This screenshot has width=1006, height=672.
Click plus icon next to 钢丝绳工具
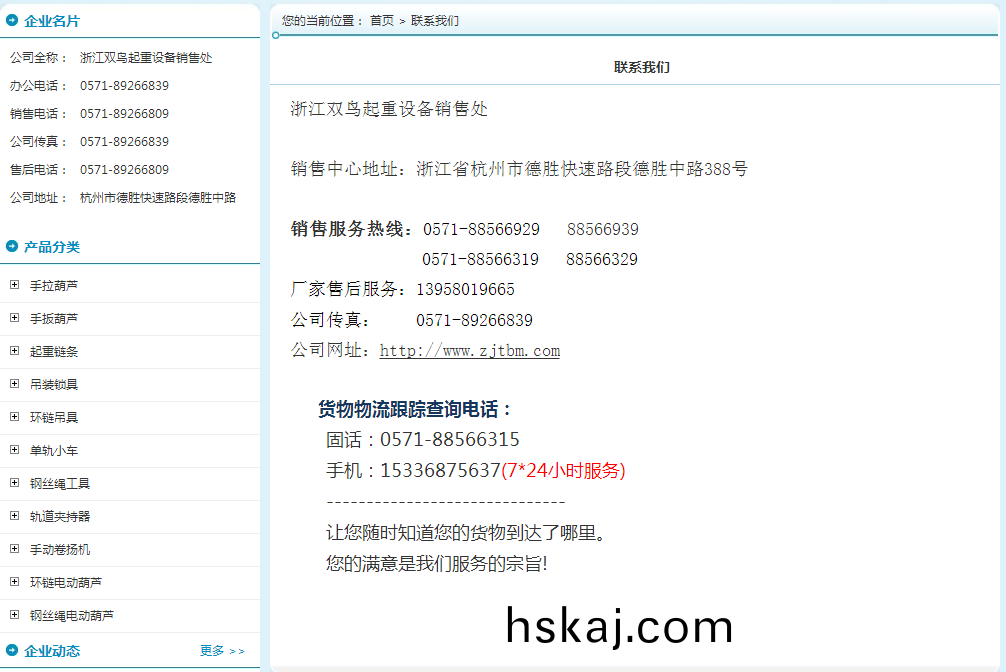[14, 483]
